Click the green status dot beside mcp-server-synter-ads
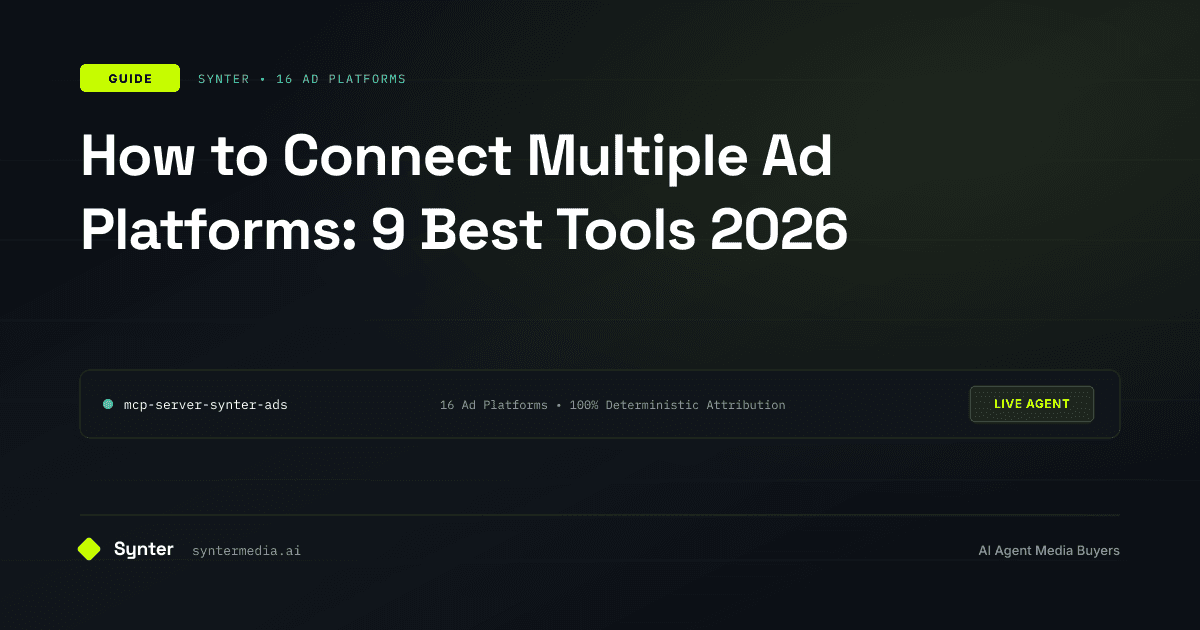The width and height of the screenshot is (1200, 630). click(108, 404)
